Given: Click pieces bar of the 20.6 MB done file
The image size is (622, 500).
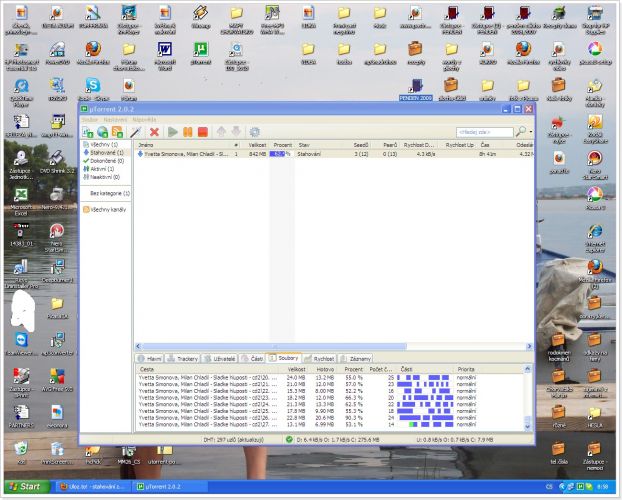Looking at the screenshot, I should click(x=425, y=418).
